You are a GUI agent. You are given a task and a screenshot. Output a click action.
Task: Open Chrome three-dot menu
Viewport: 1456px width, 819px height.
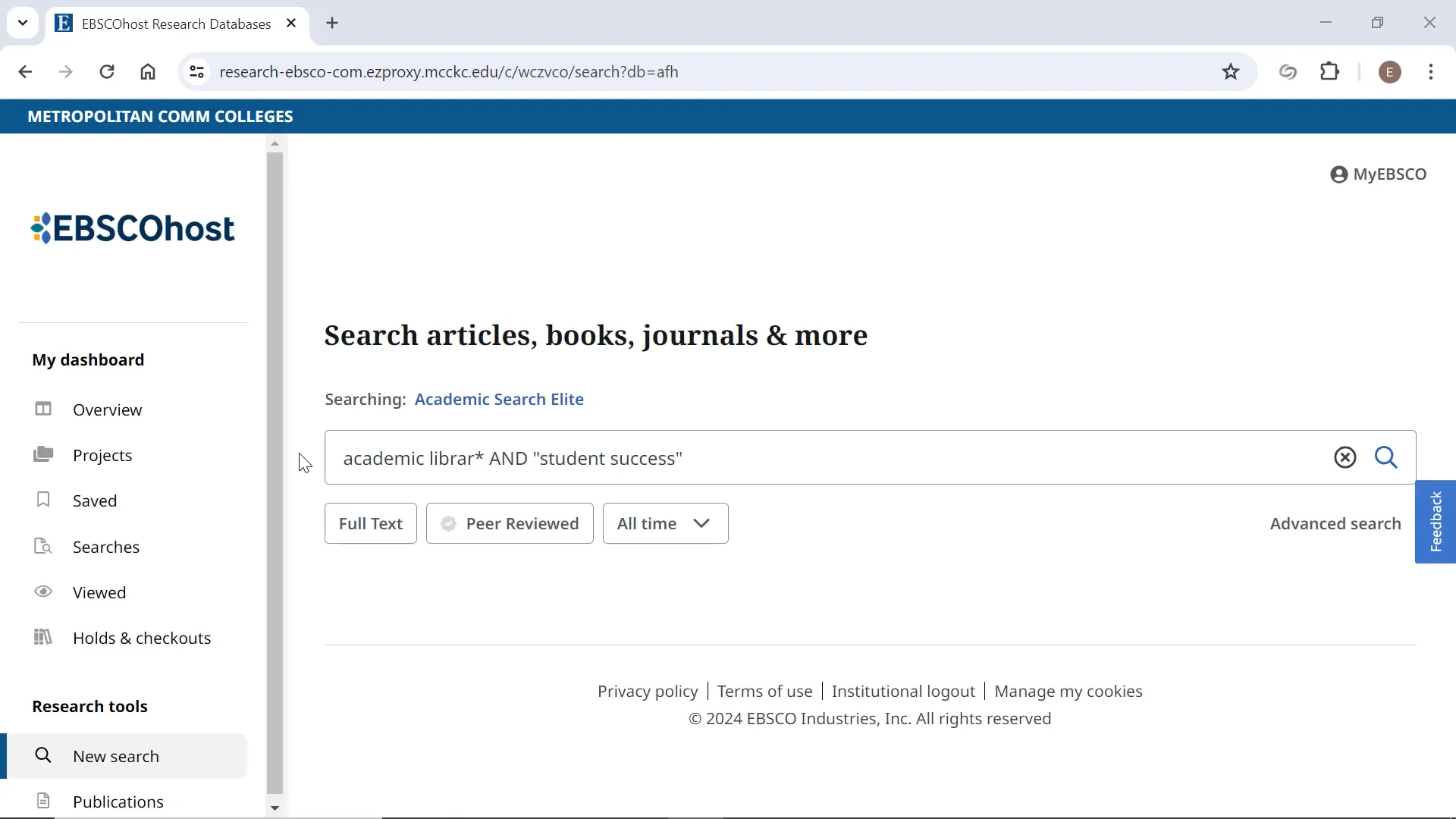tap(1430, 72)
